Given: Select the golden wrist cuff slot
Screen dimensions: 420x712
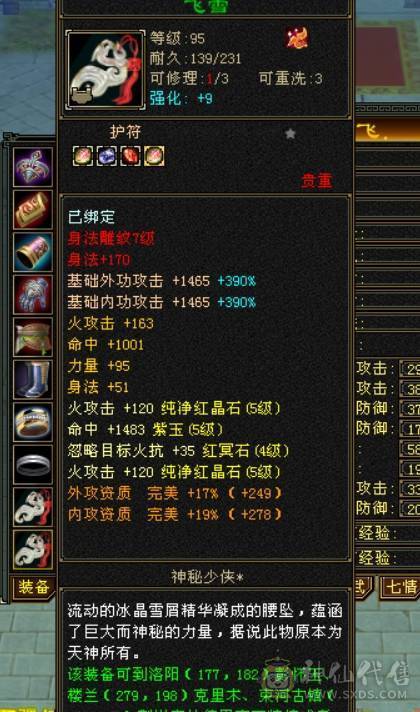Looking at the screenshot, I should tap(33, 252).
